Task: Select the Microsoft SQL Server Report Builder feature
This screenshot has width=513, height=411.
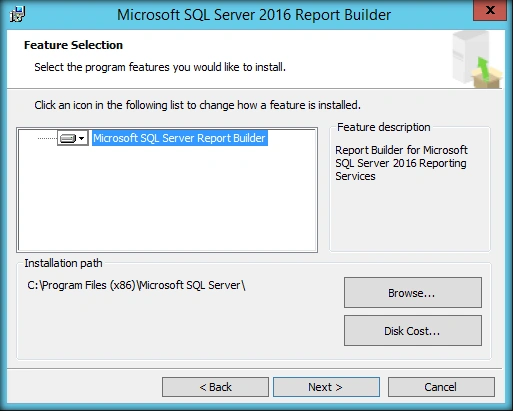Action: [179, 138]
